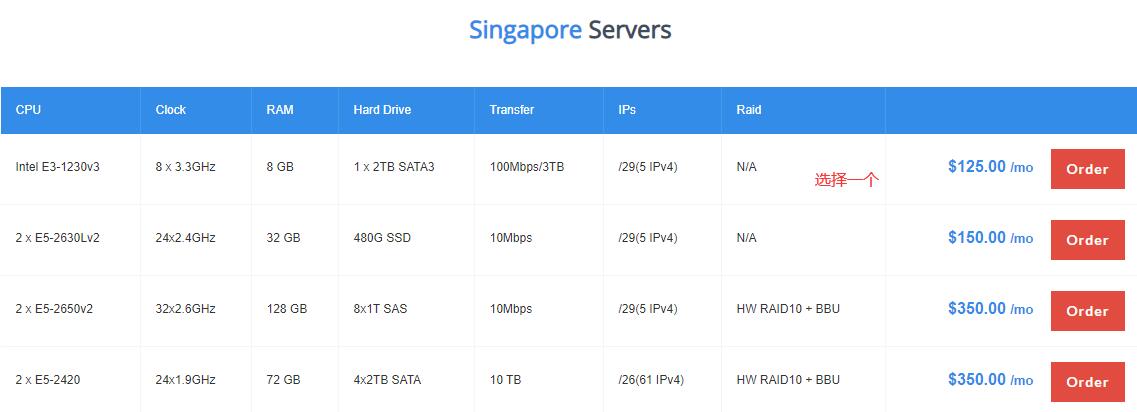Click 10Mbps transfer in the E5-2650v2 row
1137x412 pixels.
[511, 309]
